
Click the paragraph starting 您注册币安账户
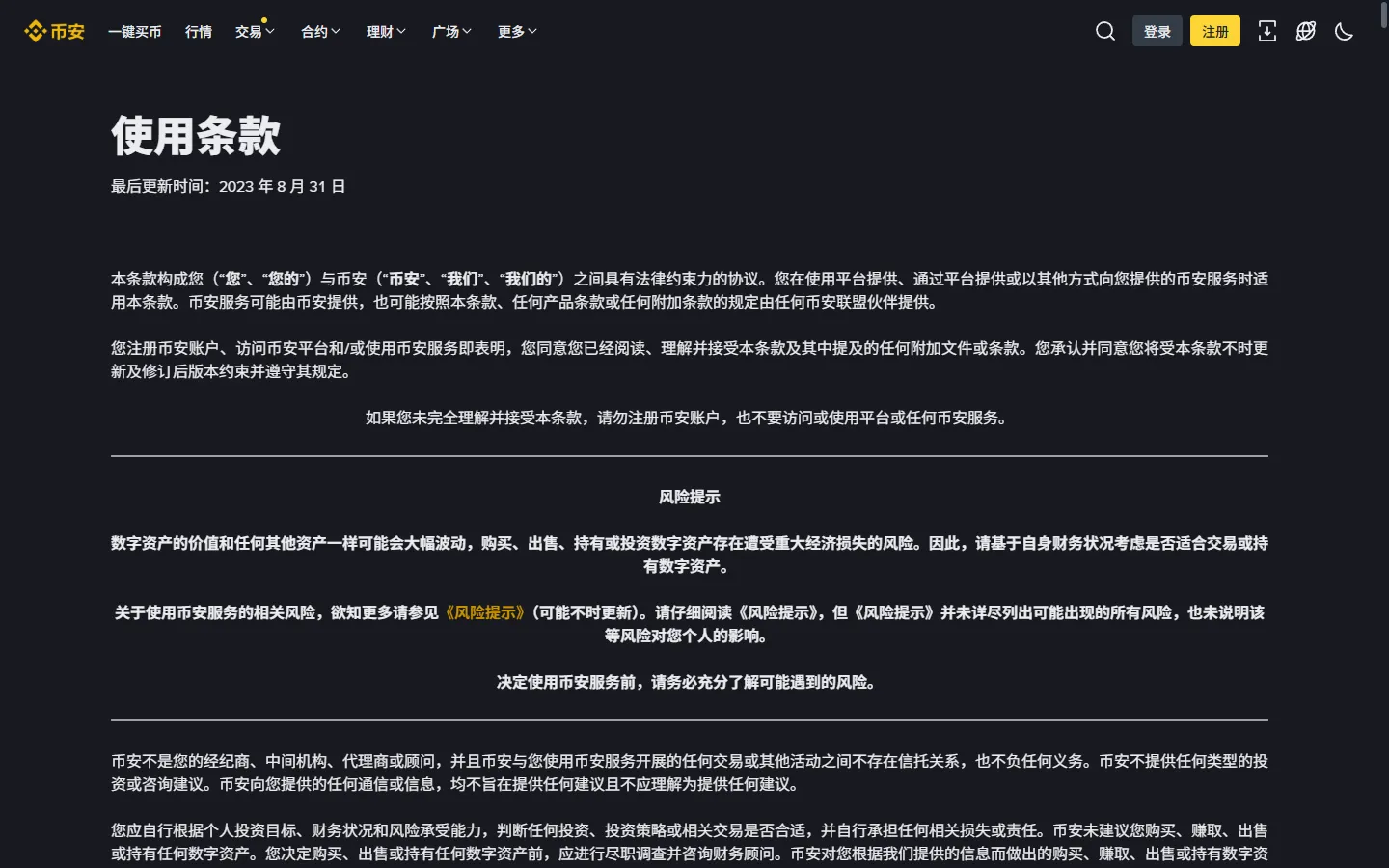click(x=690, y=360)
